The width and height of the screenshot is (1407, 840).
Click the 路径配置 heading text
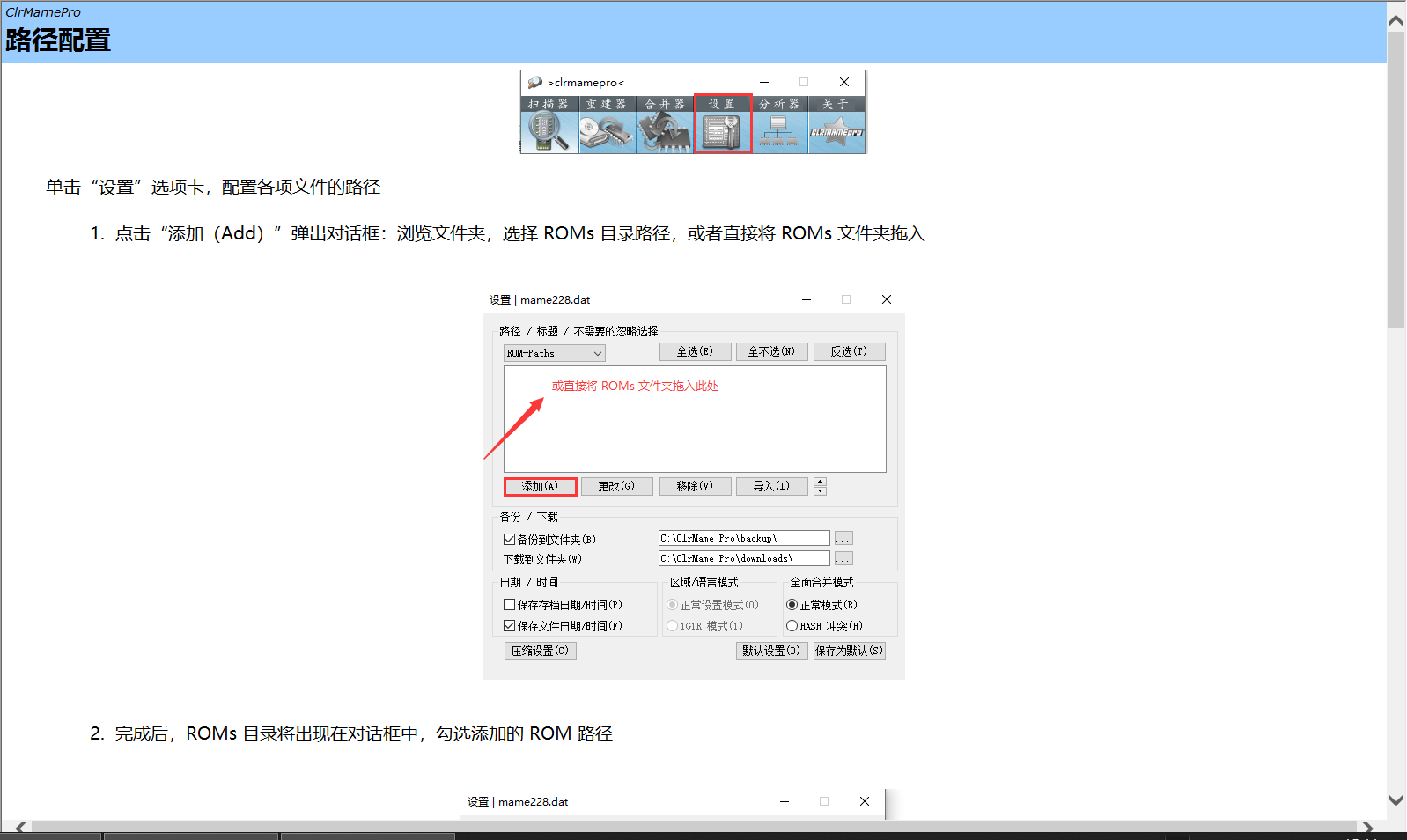point(58,41)
